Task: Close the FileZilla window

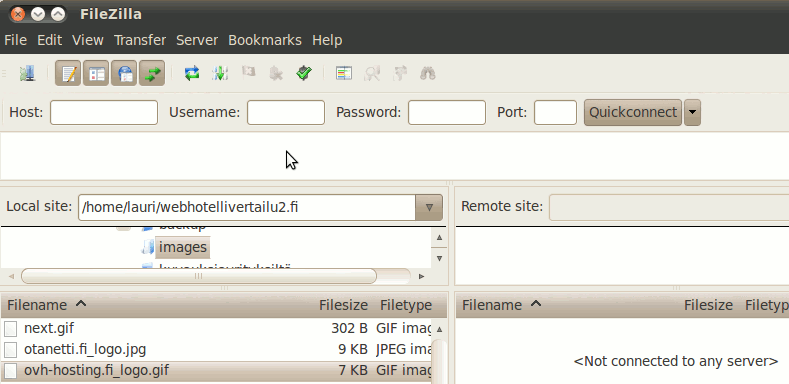Action: coord(18,14)
